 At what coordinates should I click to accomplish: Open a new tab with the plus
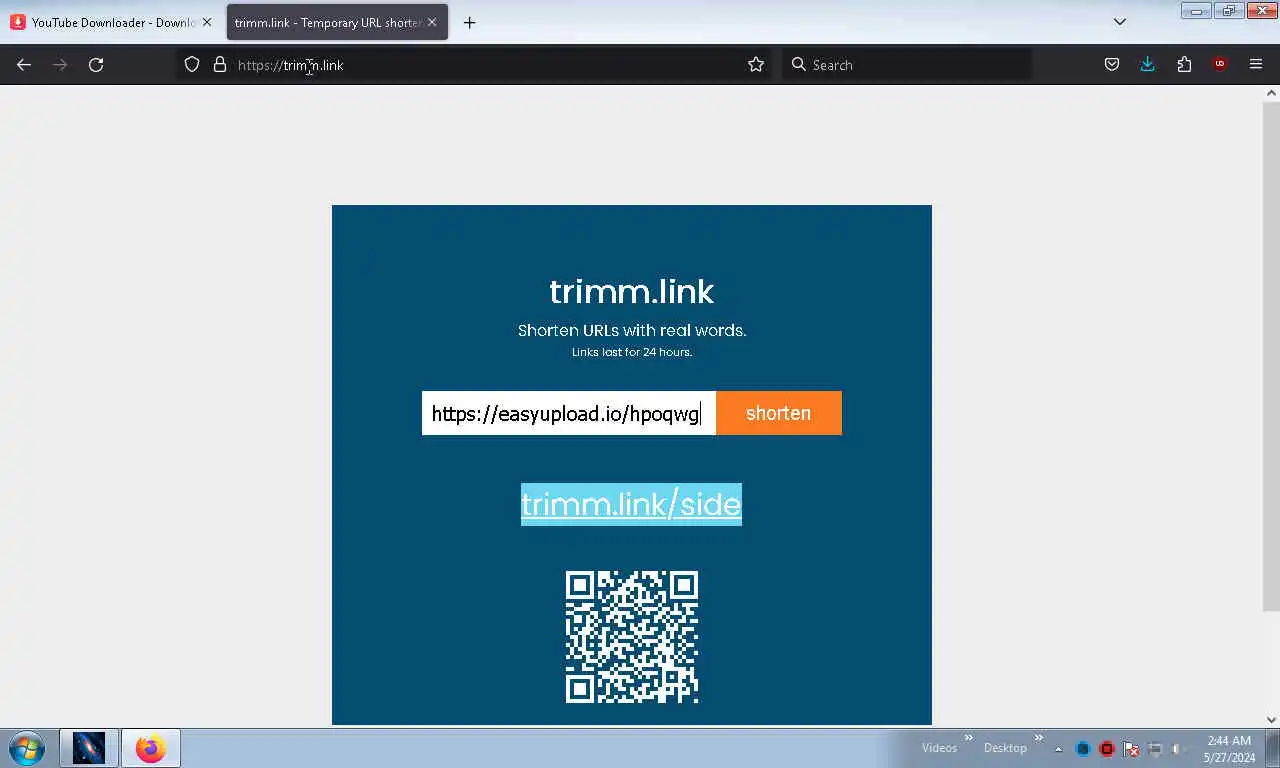click(469, 22)
